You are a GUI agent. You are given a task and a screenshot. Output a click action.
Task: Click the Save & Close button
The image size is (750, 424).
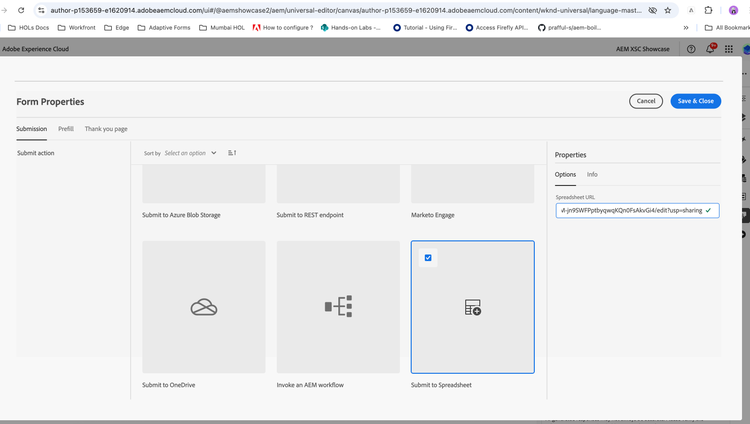coord(695,101)
